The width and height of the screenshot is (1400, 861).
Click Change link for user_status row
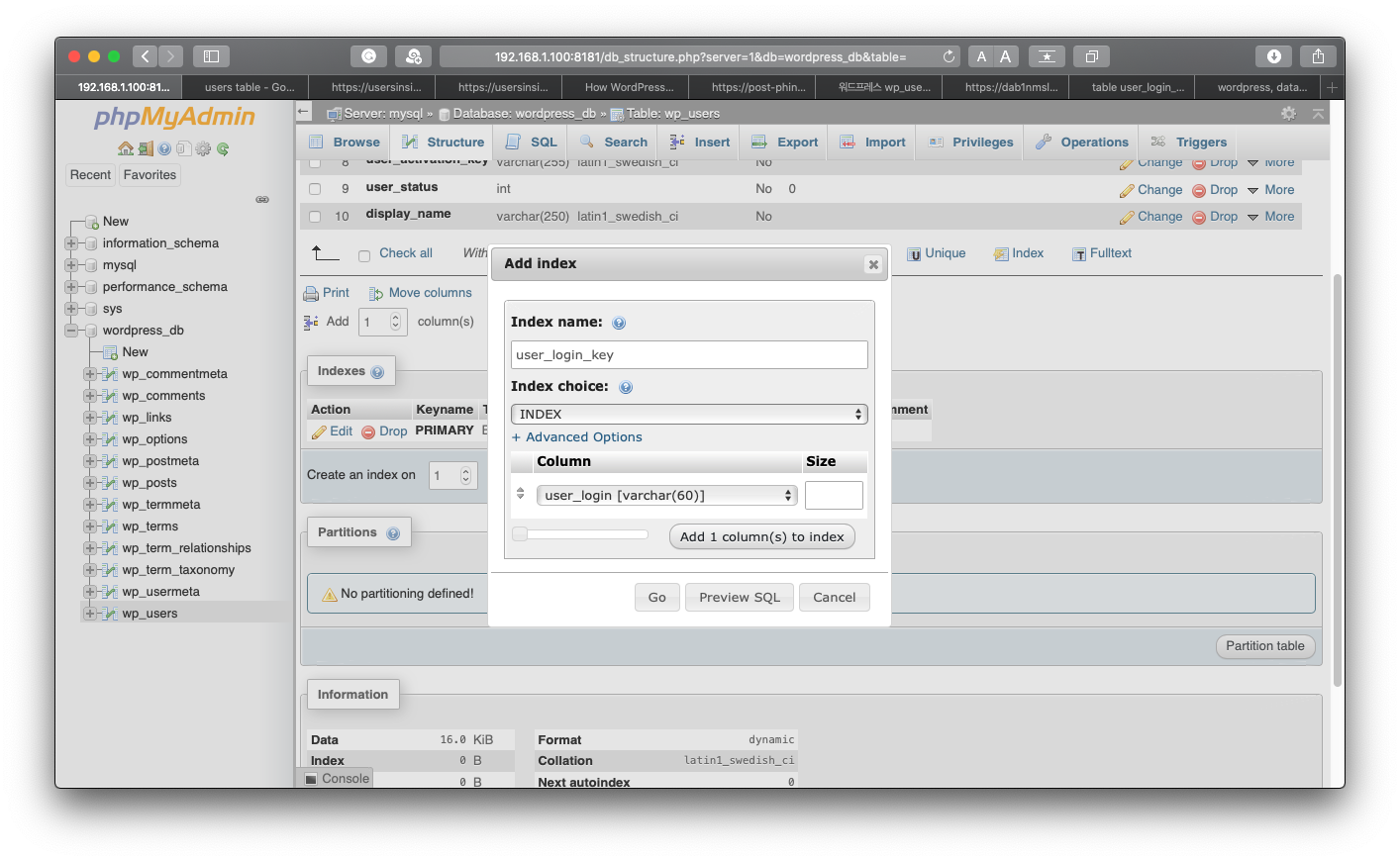click(x=1151, y=190)
